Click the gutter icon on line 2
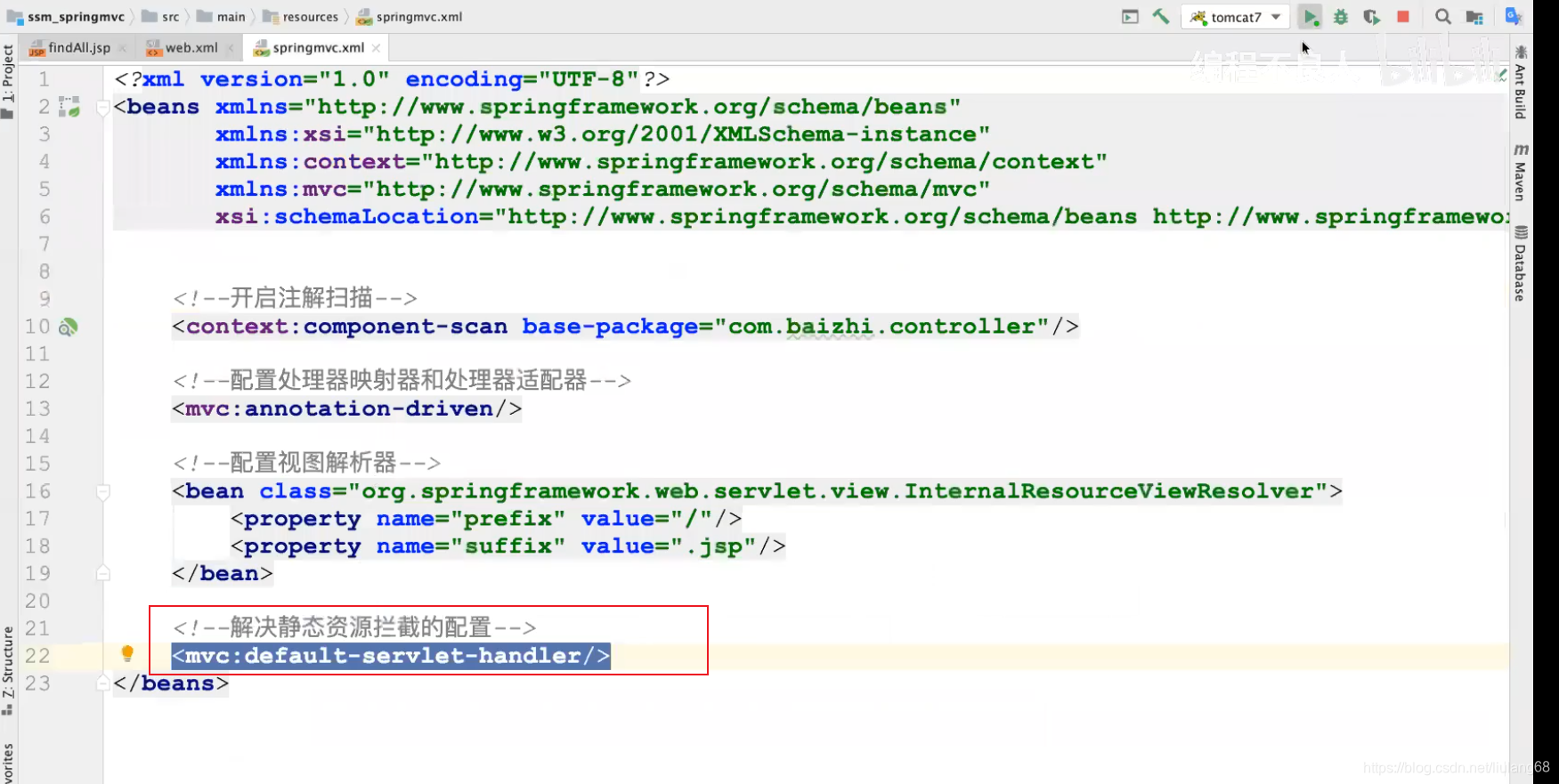Image resolution: width=1559 pixels, height=784 pixels. (x=69, y=108)
